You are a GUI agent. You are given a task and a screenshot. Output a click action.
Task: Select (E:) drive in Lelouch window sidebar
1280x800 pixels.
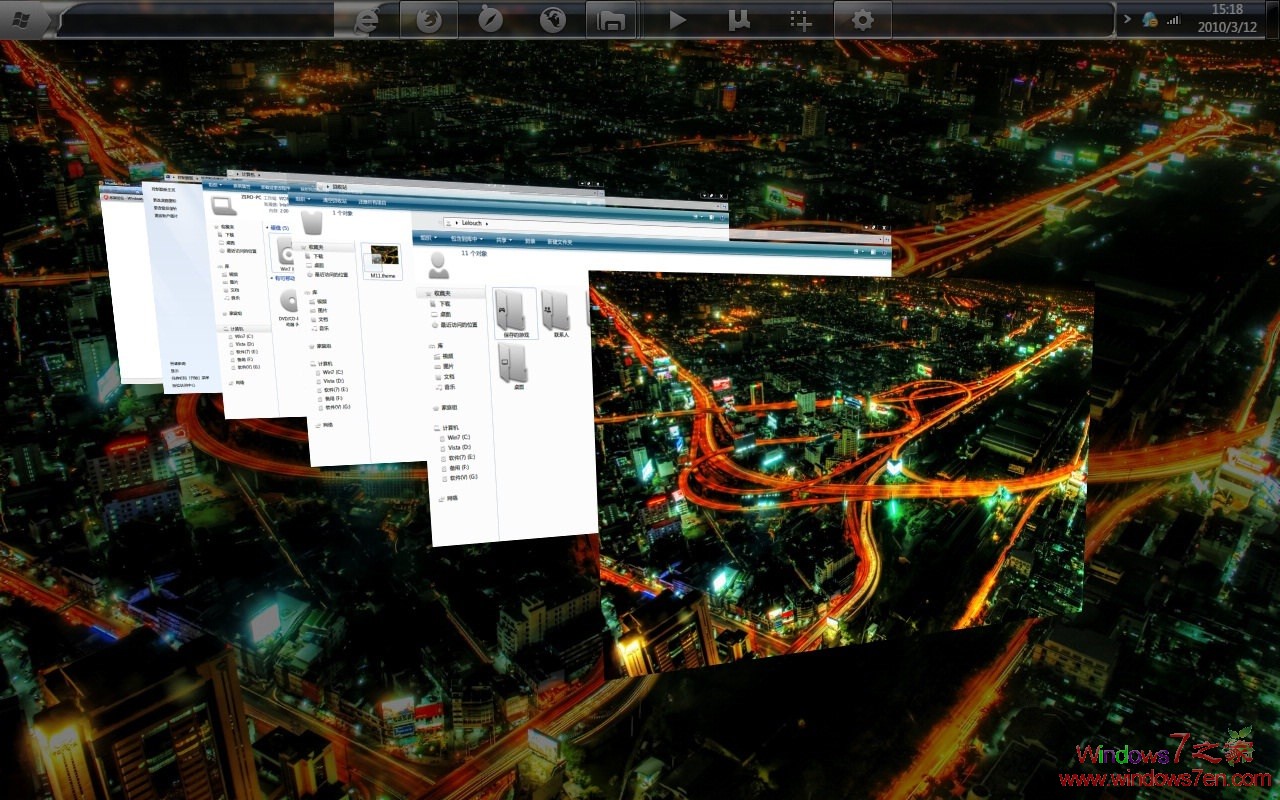coord(457,457)
